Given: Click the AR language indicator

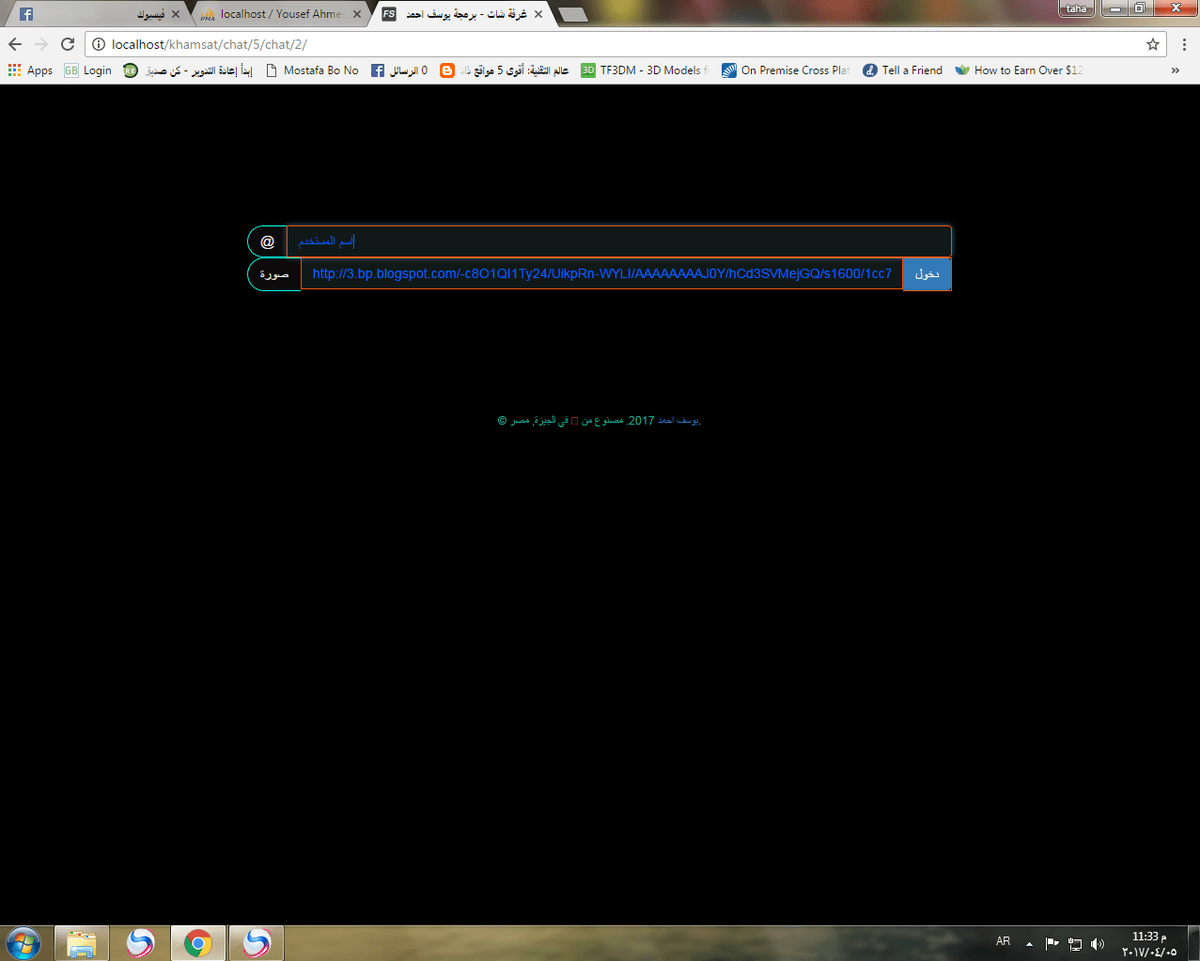Looking at the screenshot, I should coord(1003,942).
